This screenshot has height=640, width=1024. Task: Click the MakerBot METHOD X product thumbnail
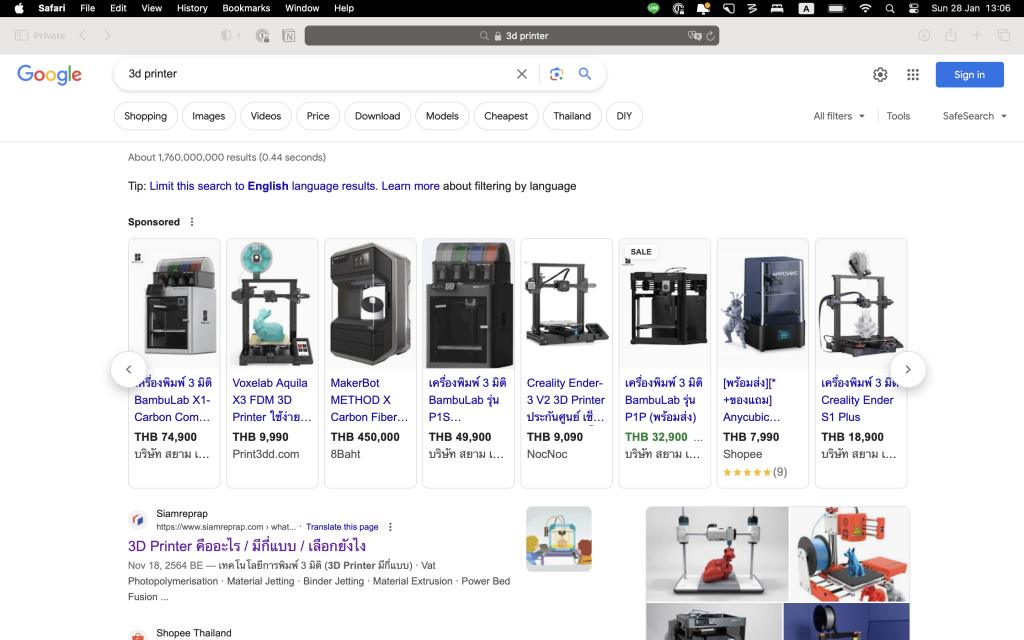pyautogui.click(x=370, y=305)
